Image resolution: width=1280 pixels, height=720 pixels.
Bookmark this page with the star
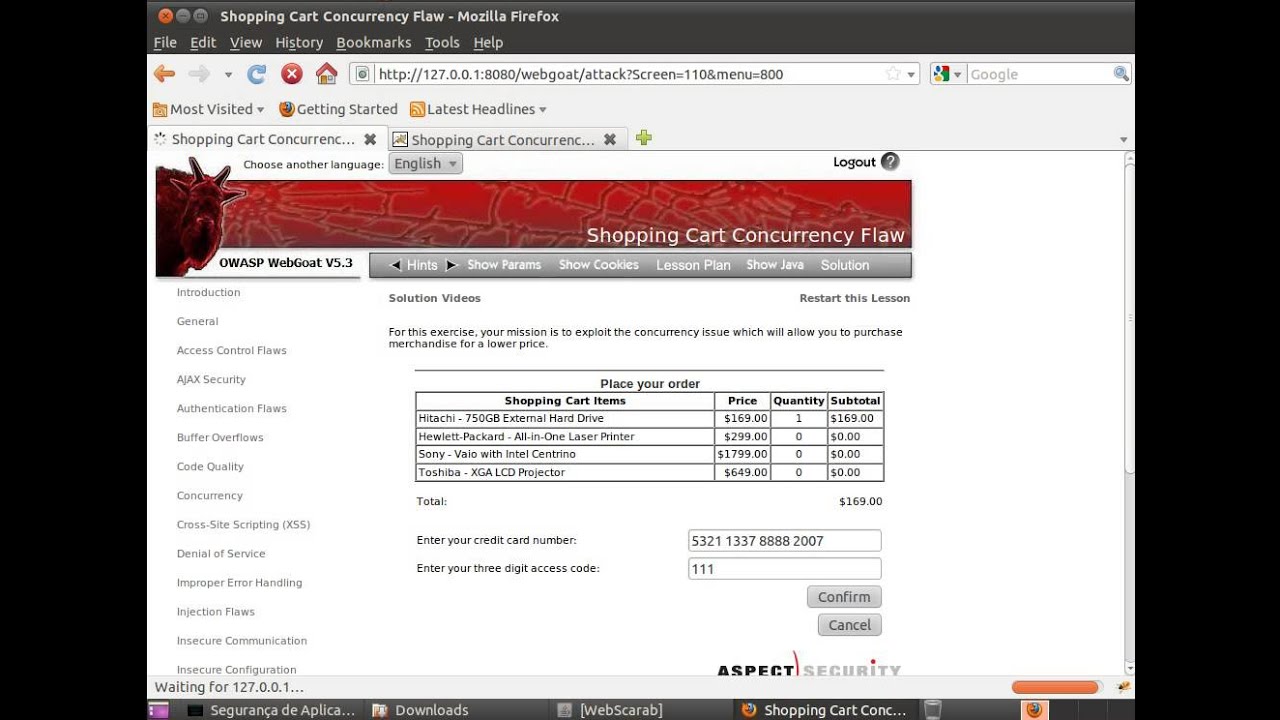[893, 74]
